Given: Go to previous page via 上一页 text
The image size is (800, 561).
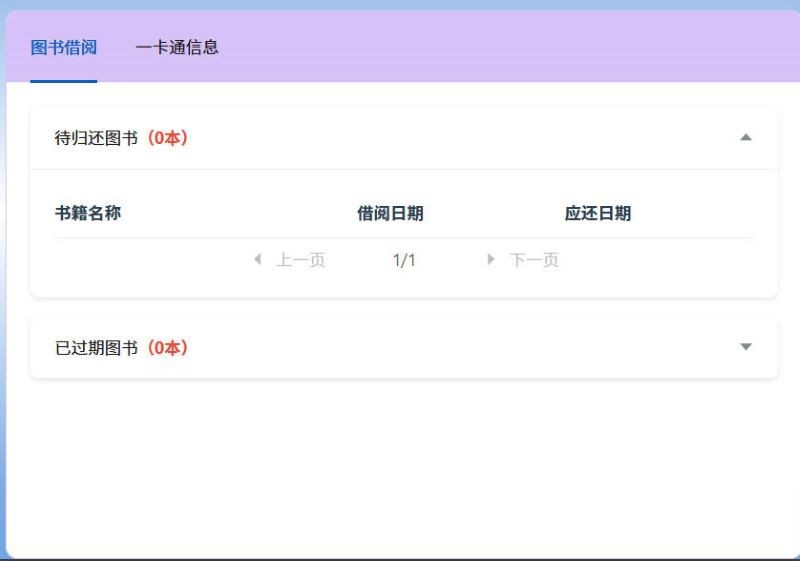Looking at the screenshot, I should (301, 260).
